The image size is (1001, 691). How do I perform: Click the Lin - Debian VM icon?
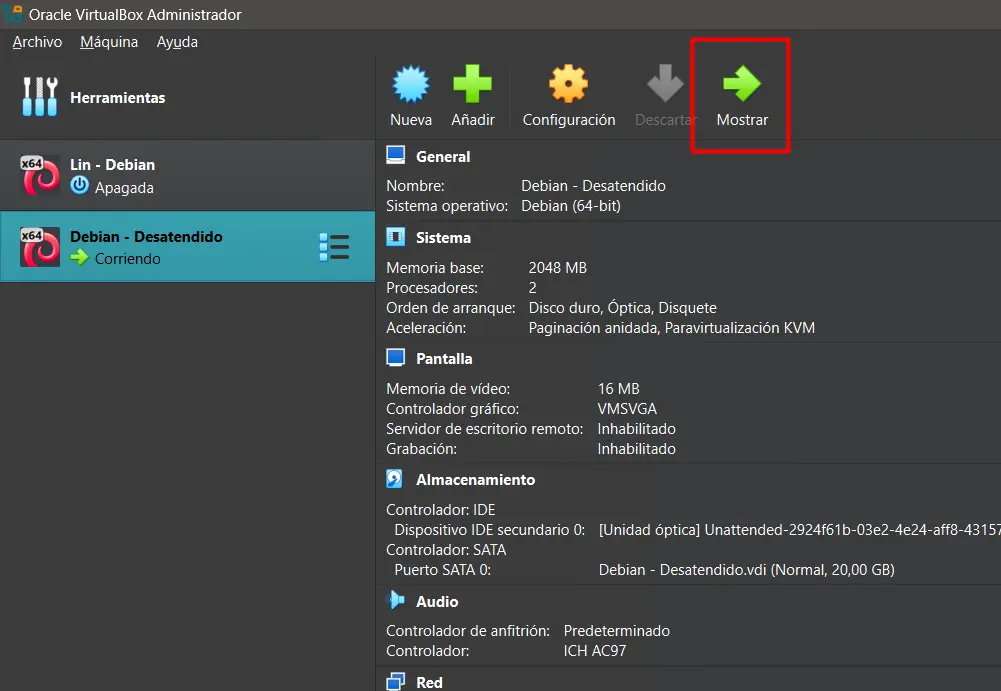click(x=40, y=176)
